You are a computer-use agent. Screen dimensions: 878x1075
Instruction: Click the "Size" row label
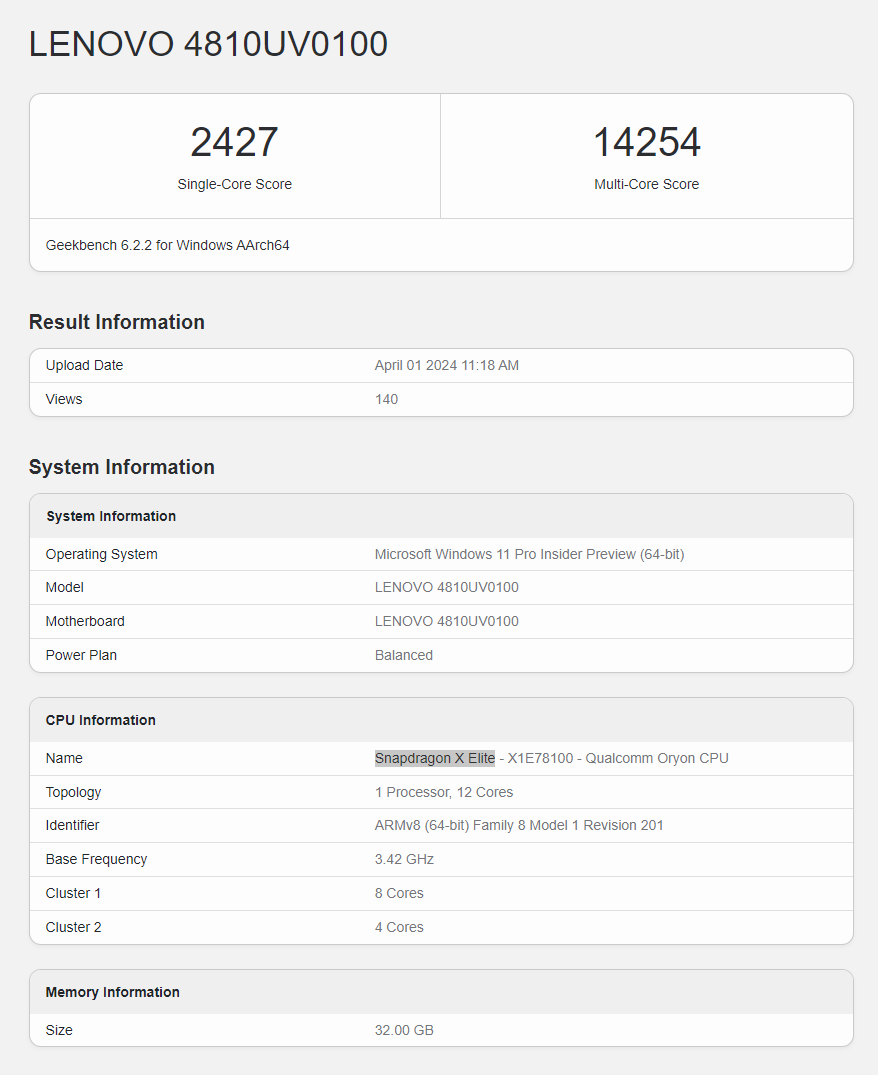59,1030
